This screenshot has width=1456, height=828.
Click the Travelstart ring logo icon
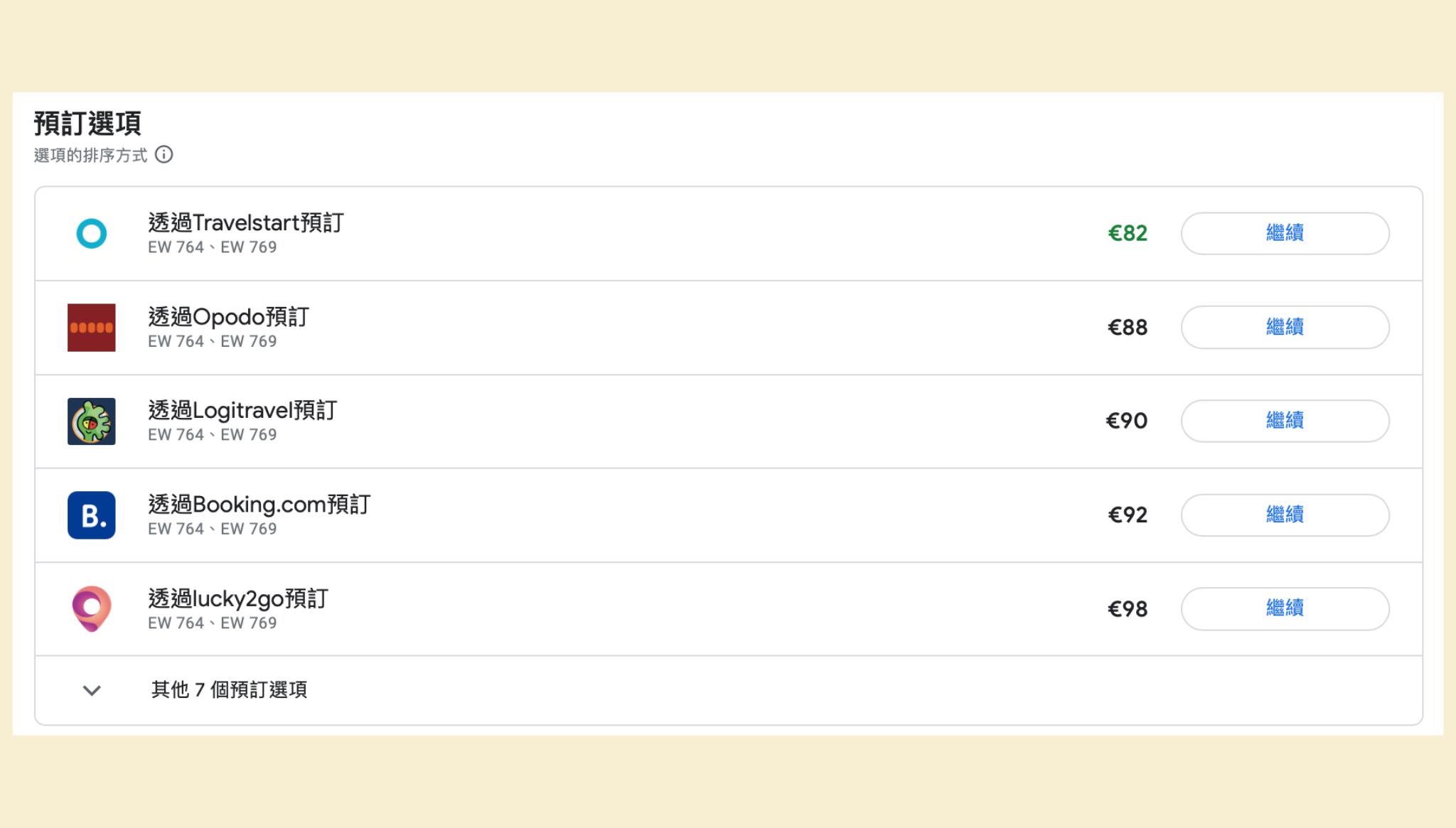pos(91,233)
